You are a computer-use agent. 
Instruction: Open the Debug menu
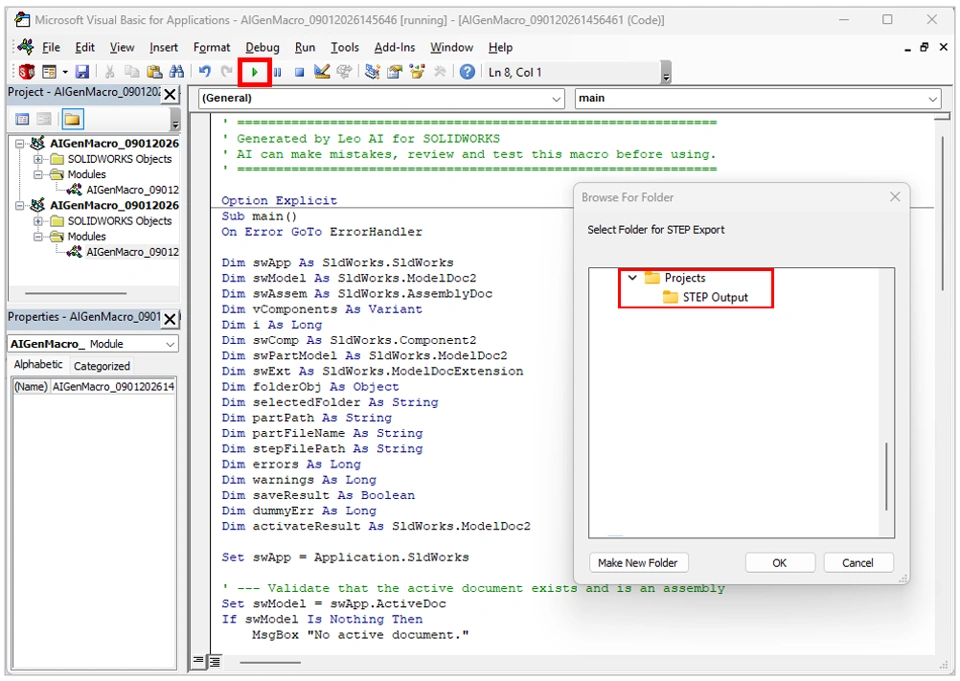pos(262,47)
